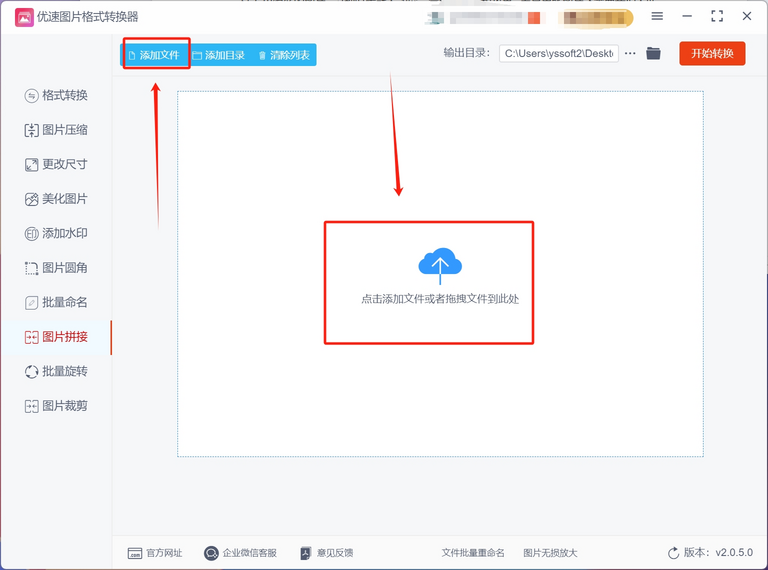Click the 清除列表 button
The height and width of the screenshot is (570, 768).
[284, 55]
